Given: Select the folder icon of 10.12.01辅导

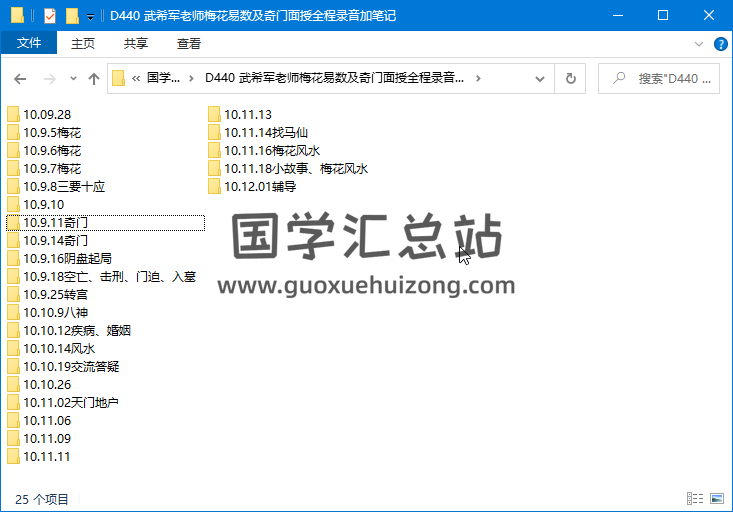Looking at the screenshot, I should 214,187.
